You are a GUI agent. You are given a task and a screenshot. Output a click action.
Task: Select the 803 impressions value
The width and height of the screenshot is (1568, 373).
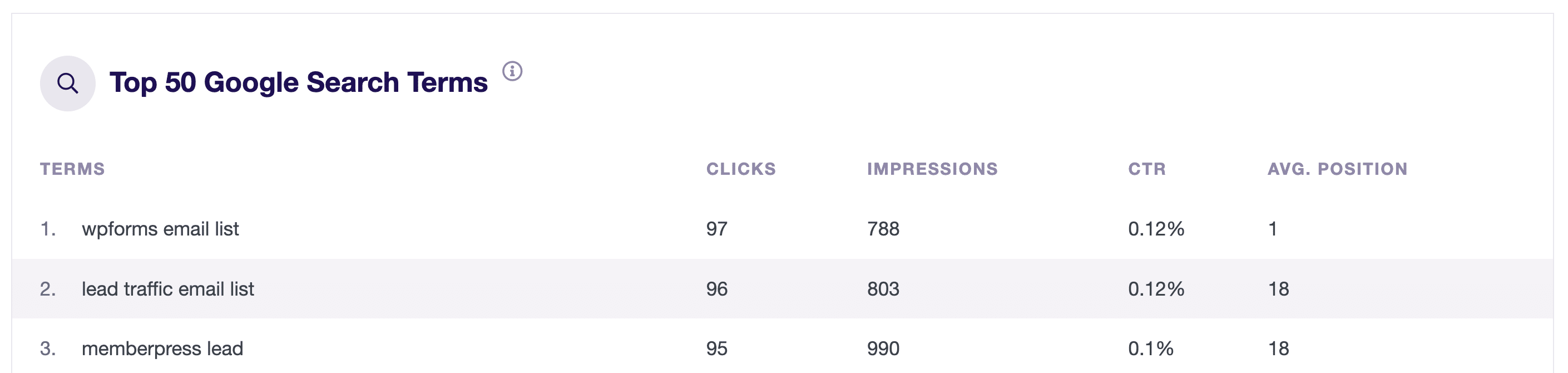tap(883, 288)
